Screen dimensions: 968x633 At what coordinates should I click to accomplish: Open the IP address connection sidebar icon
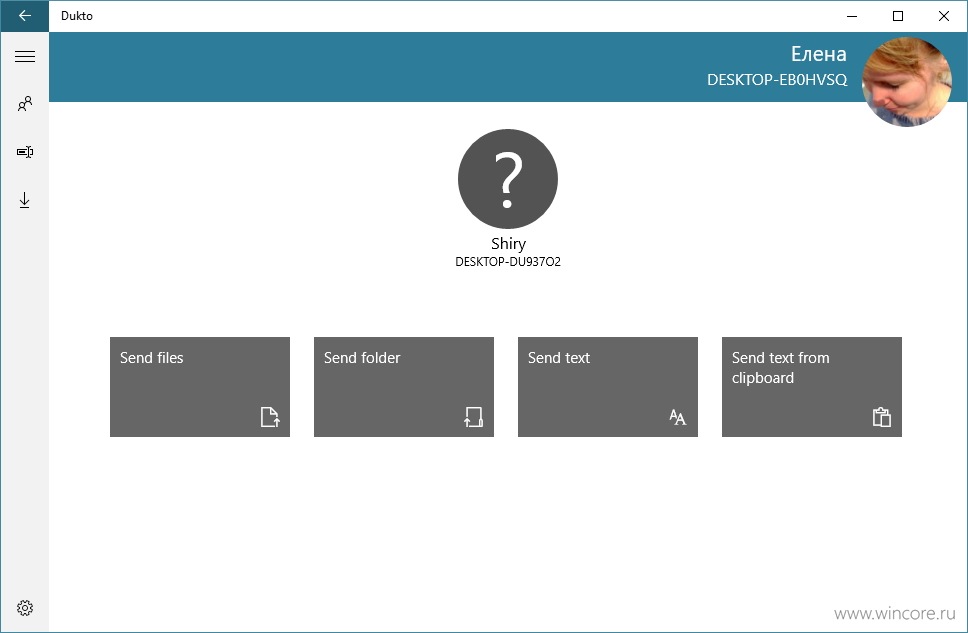pos(25,152)
